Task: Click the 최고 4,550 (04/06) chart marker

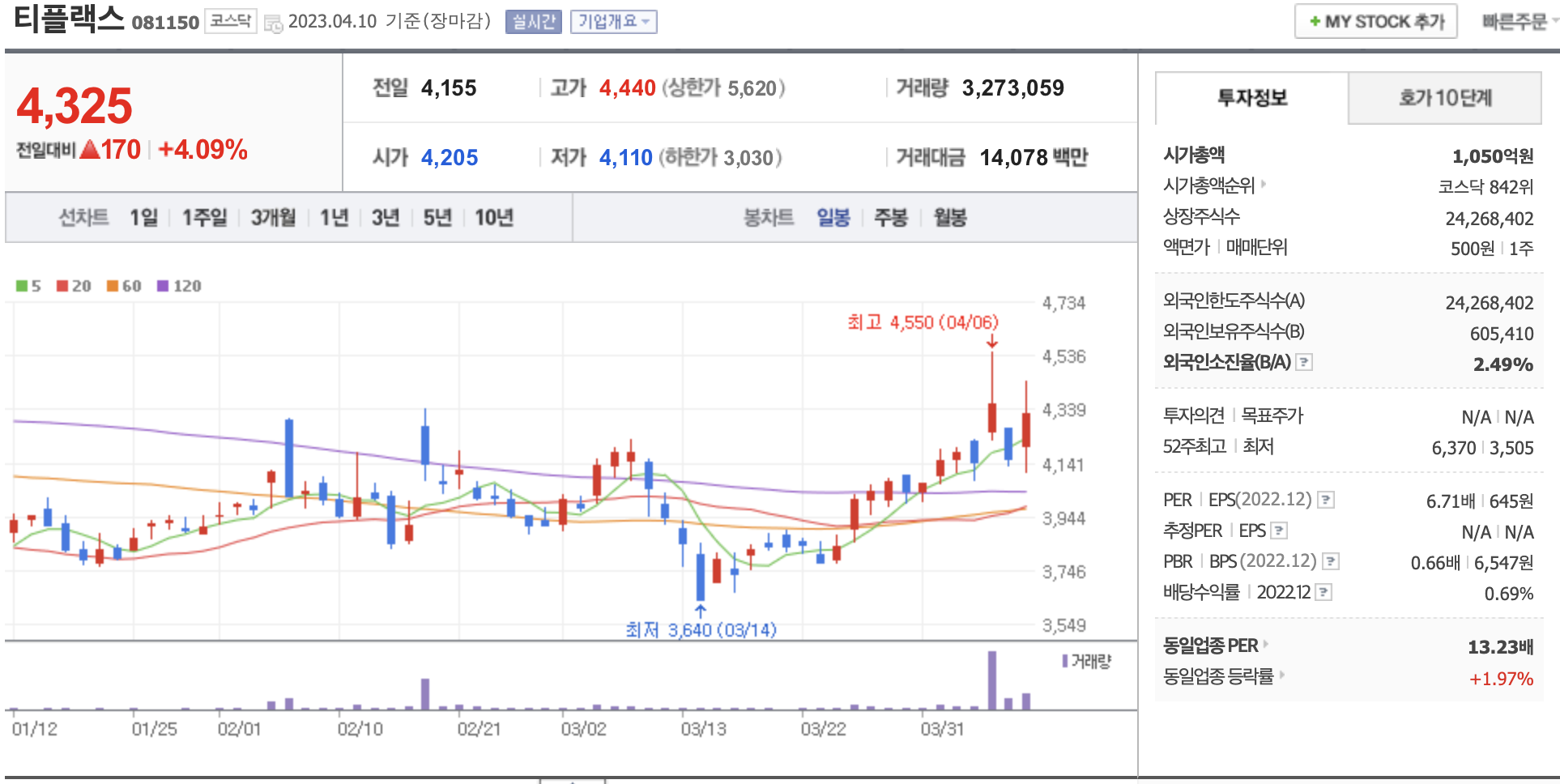Action: [x=923, y=322]
